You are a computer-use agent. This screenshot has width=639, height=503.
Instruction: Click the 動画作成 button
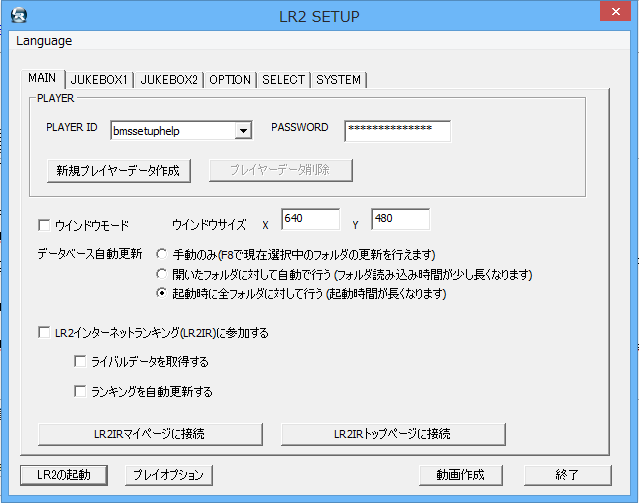pyautogui.click(x=461, y=475)
